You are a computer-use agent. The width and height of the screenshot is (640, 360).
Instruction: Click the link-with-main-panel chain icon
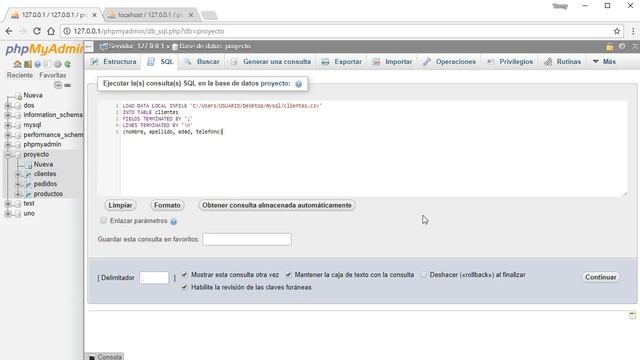coord(68,85)
